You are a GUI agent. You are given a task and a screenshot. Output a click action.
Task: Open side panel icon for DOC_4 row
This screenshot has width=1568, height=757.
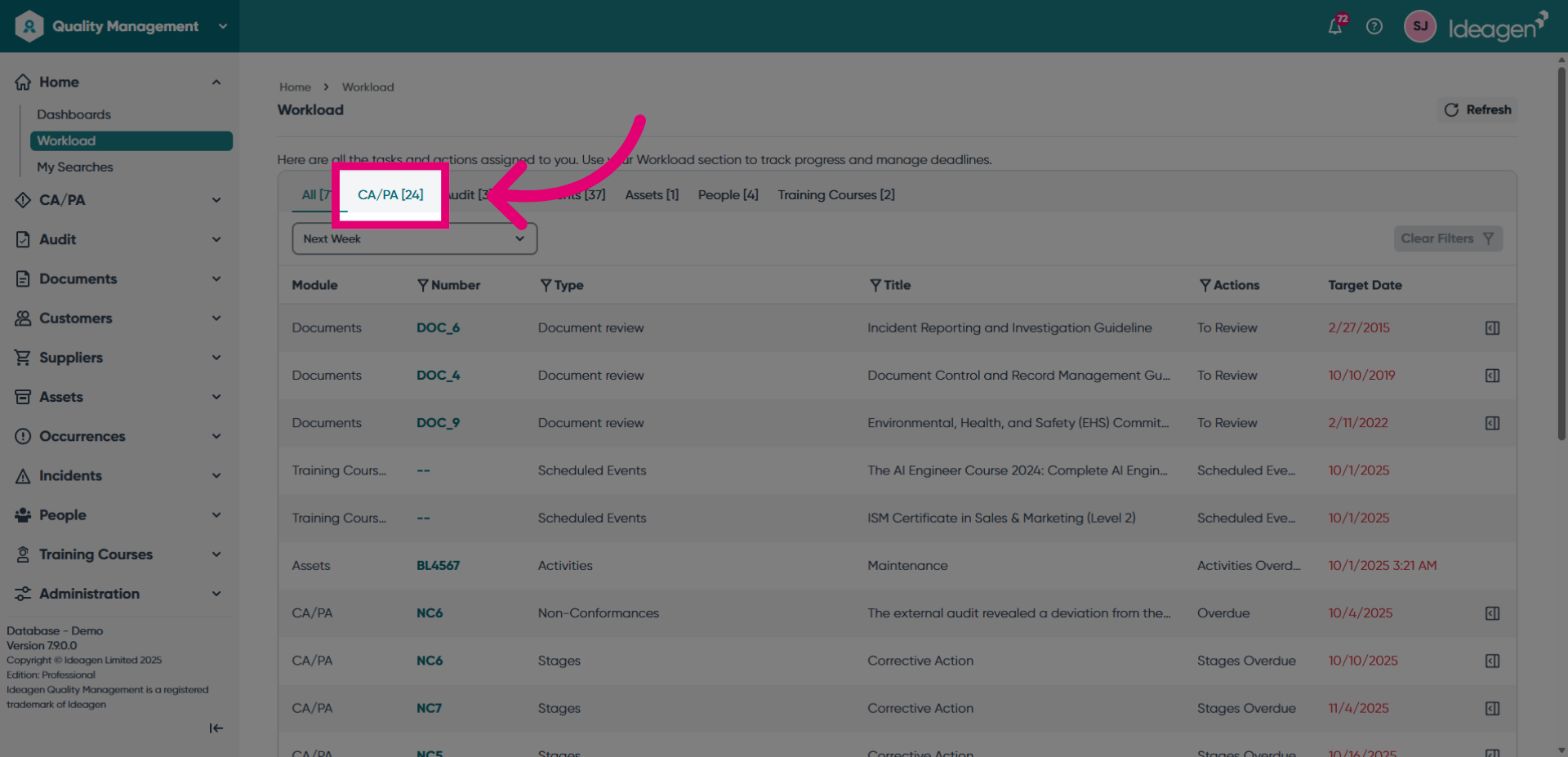click(1492, 376)
